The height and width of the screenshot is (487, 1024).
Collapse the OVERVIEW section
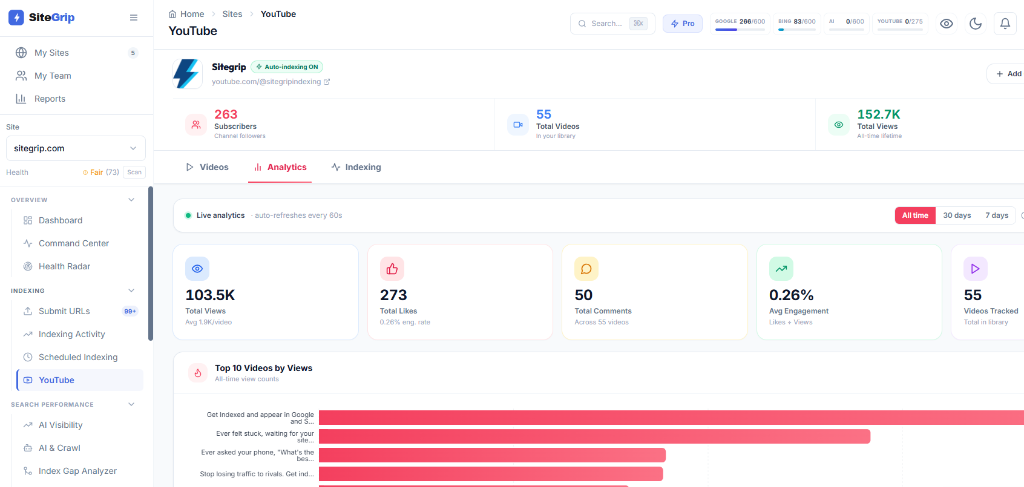point(131,200)
